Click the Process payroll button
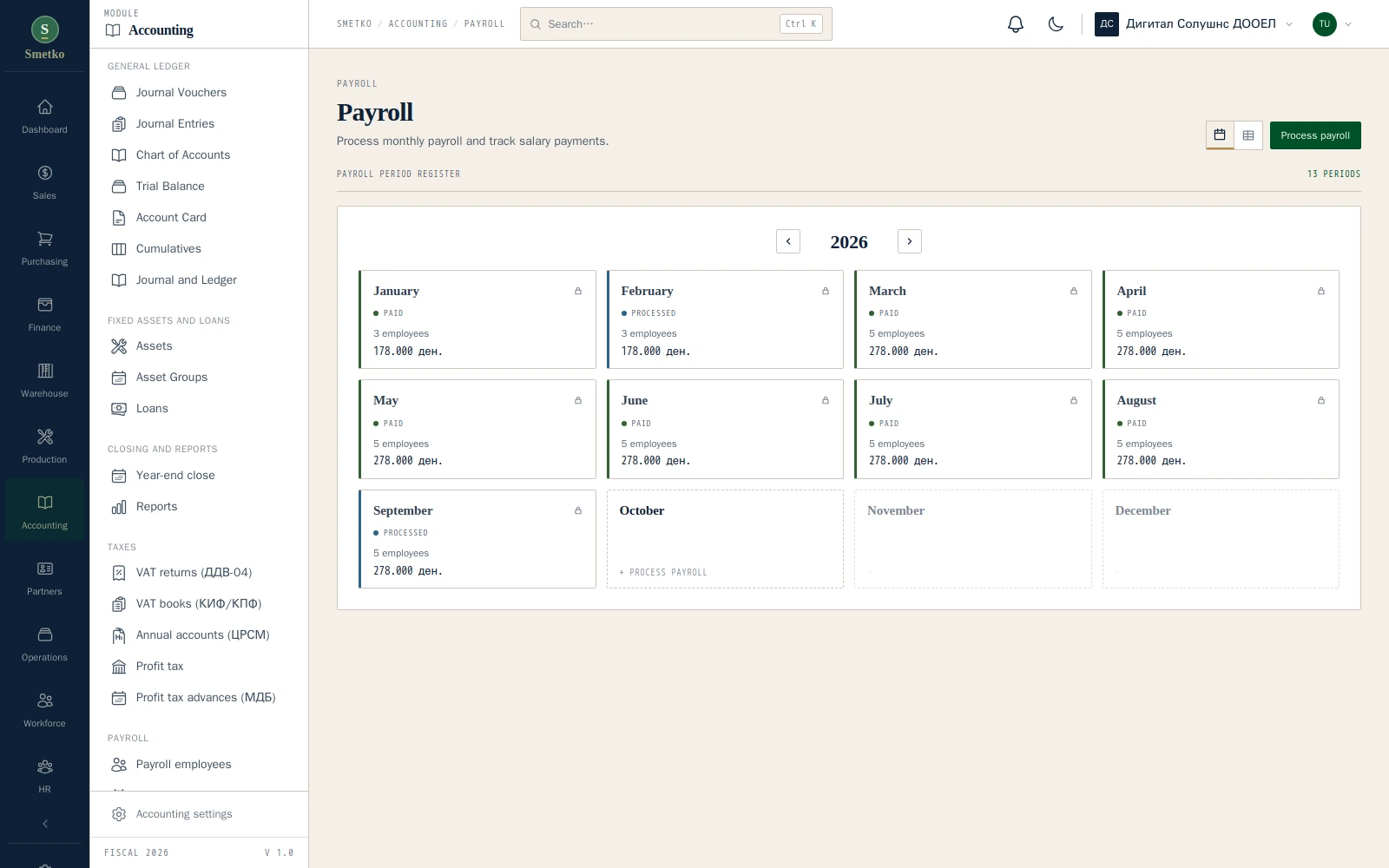 [x=1315, y=135]
